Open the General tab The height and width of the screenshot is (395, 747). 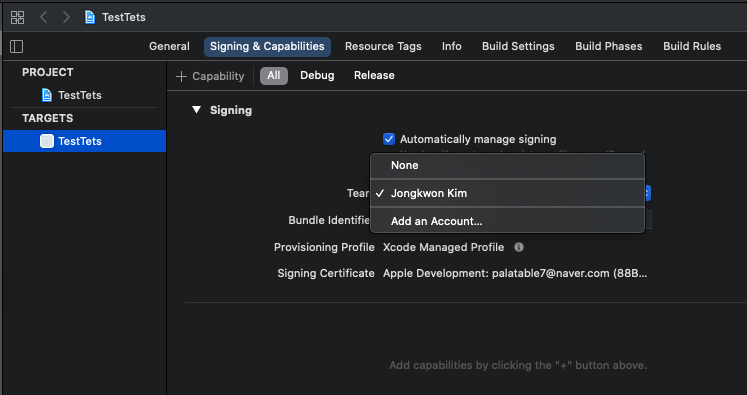[169, 46]
